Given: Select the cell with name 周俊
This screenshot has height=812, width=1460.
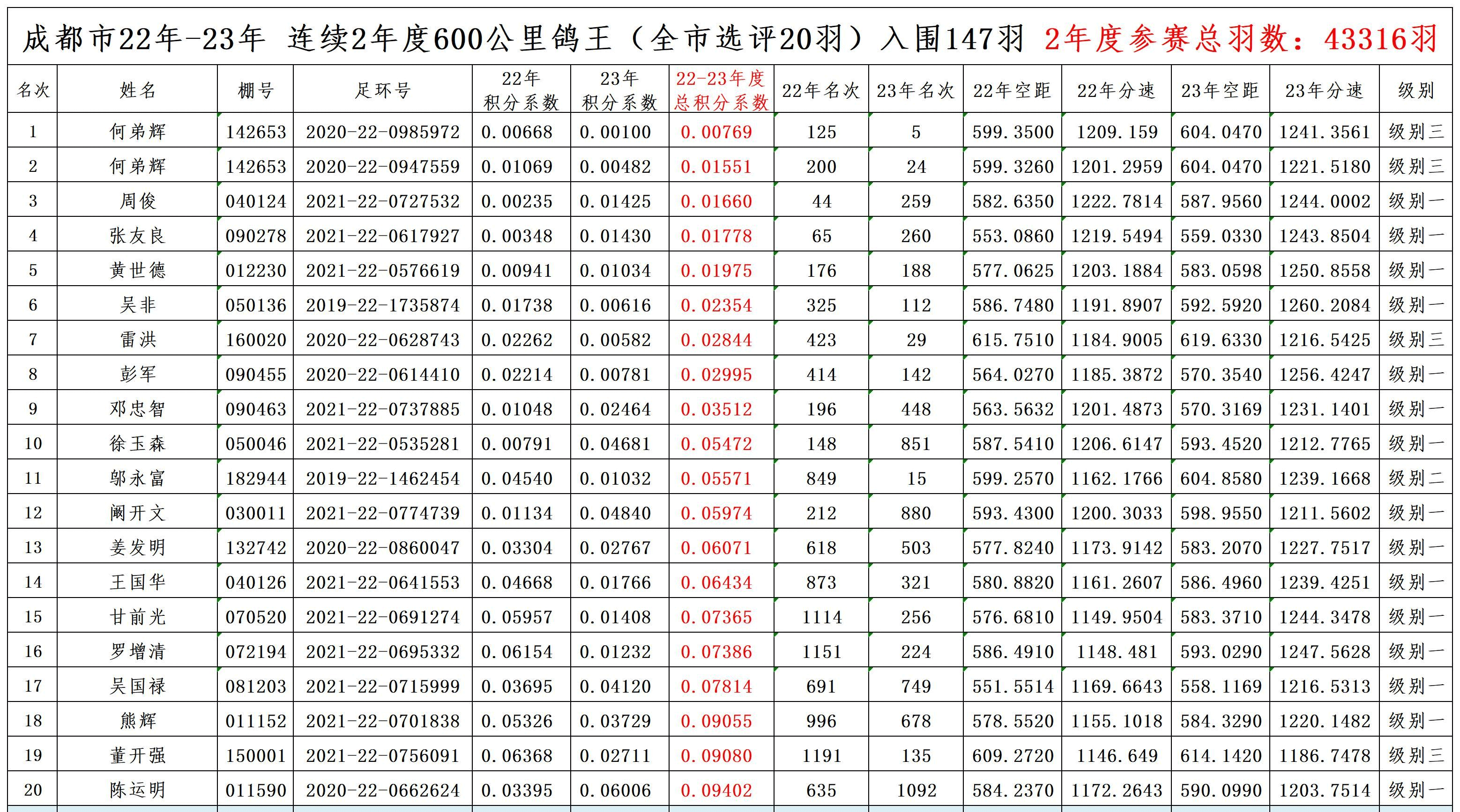Looking at the screenshot, I should click(x=137, y=201).
